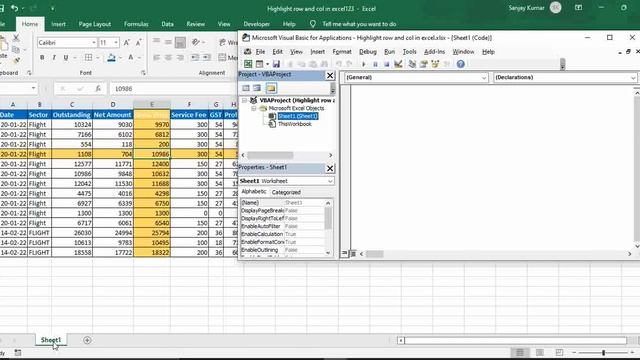Image resolution: width=640 pixels, height=360 pixels.
Task: Open the (Declarations) procedure dropdown
Action: [x=633, y=78]
